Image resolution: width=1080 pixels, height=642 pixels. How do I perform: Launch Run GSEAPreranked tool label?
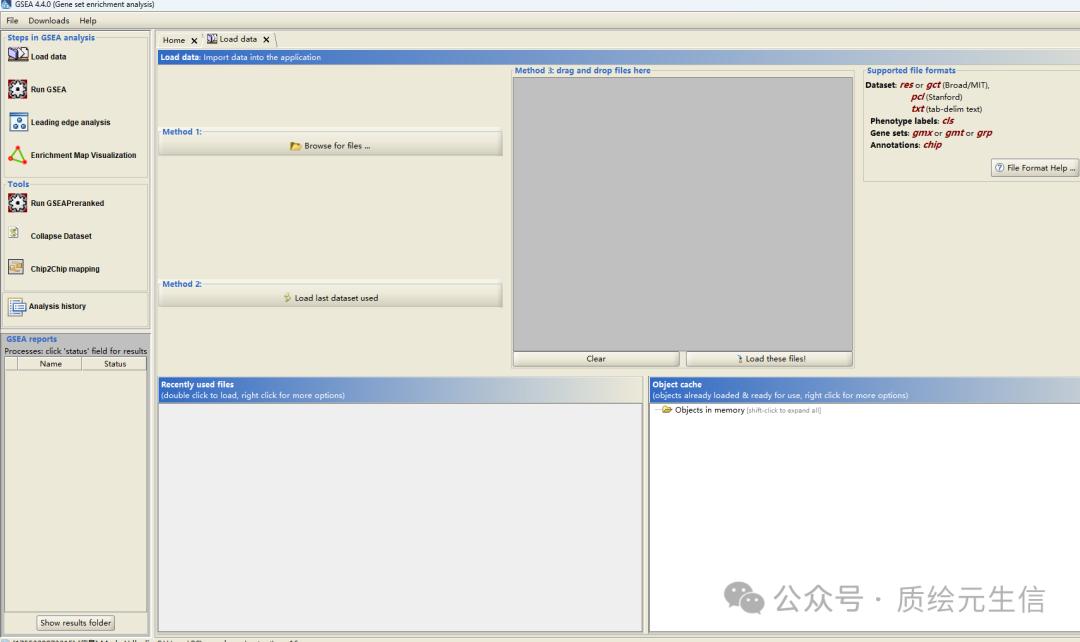tap(68, 203)
